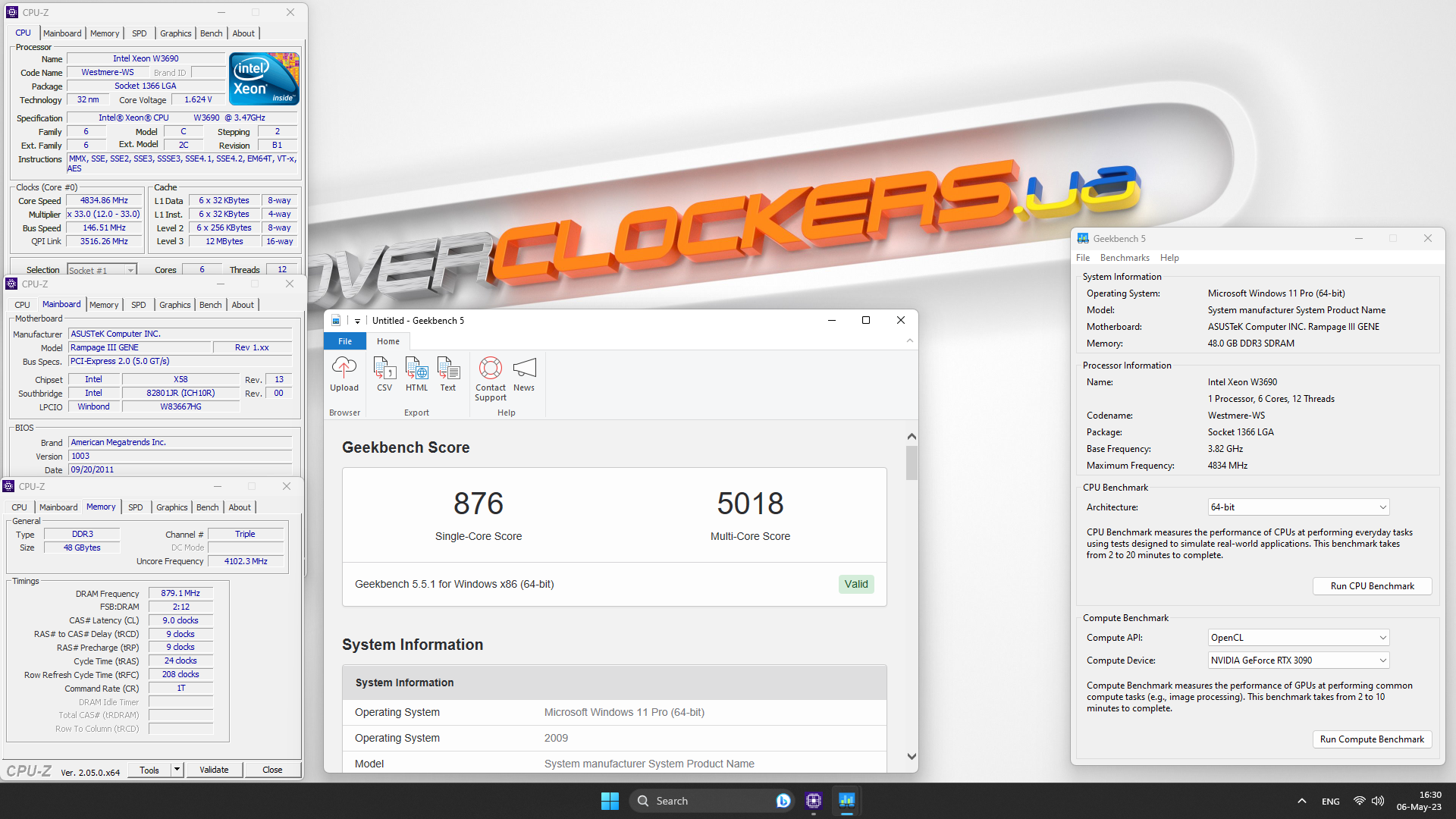1456x819 pixels.
Task: Collapse the Geekbench ribbon chevron
Action: click(x=909, y=341)
